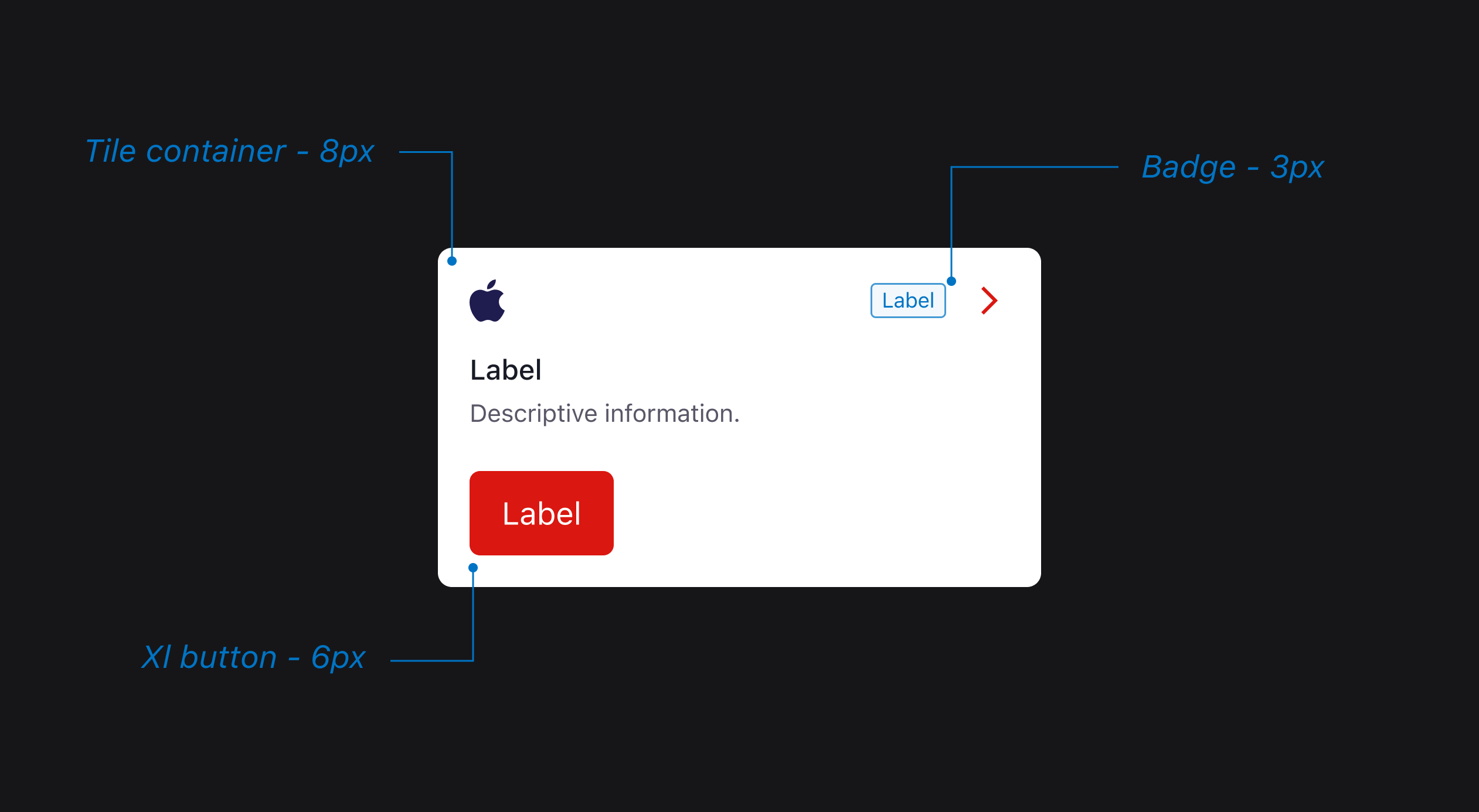Click the words "Tile container" in annotation
The height and width of the screenshot is (812, 1479).
click(x=185, y=151)
